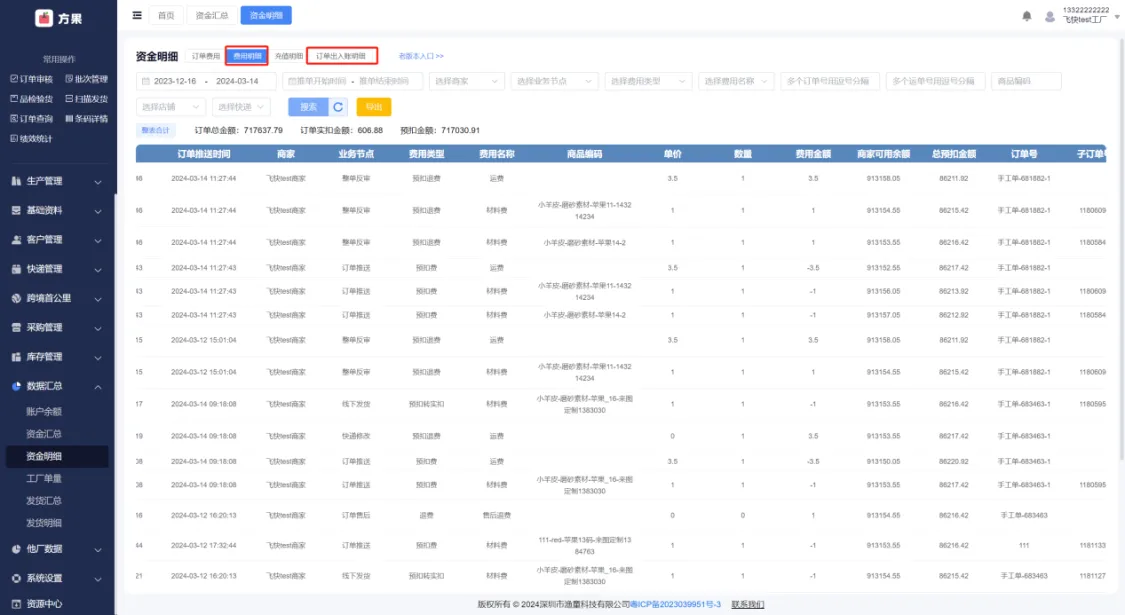Viewport: 1125px width, 615px height.
Task: Collapse sidebar with the hamburger menu icon
Action: 137,15
